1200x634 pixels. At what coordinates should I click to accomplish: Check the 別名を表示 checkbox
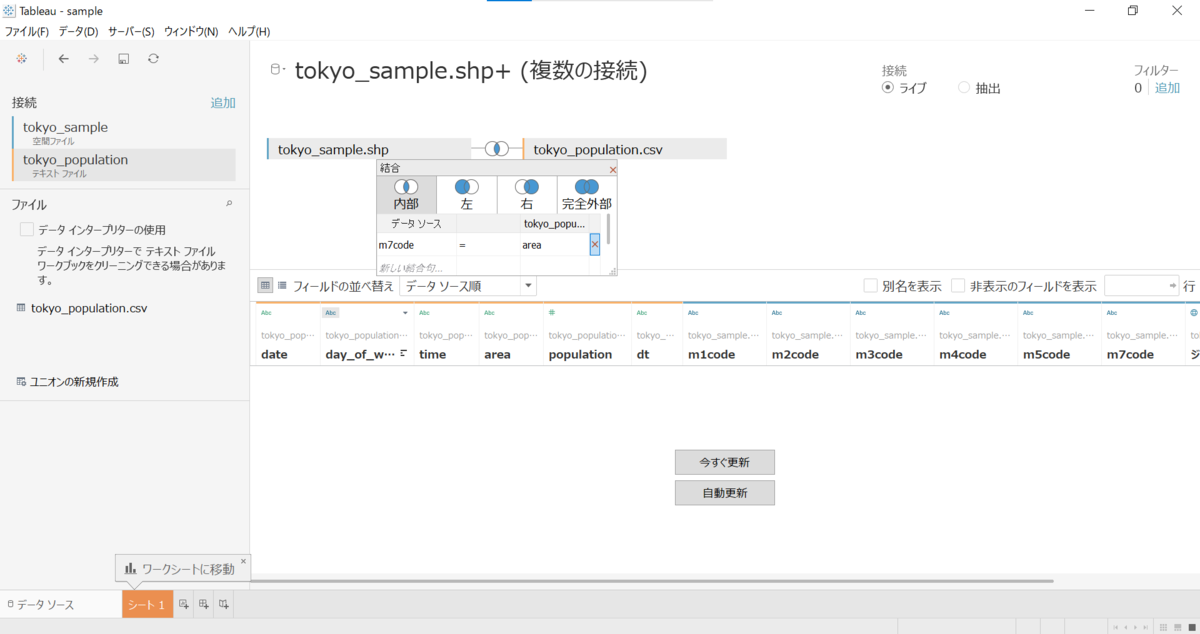click(870, 285)
